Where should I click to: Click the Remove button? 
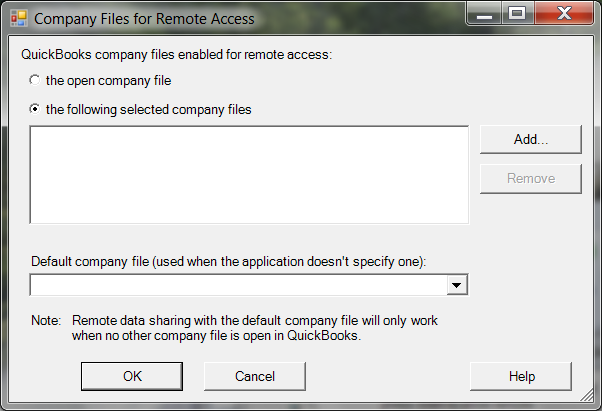click(x=531, y=178)
